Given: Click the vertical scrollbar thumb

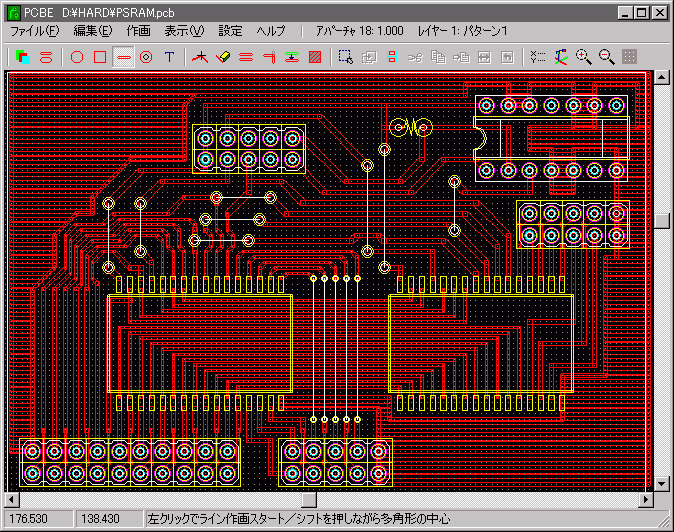Looking at the screenshot, I should coord(661,220).
